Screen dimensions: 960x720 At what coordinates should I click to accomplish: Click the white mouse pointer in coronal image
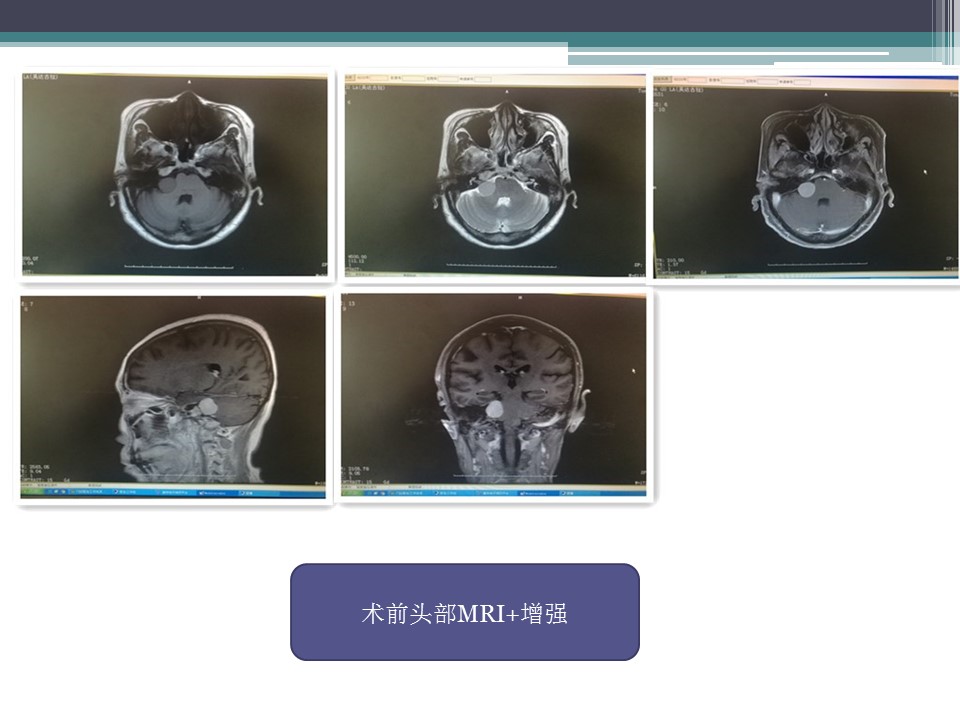[633, 372]
